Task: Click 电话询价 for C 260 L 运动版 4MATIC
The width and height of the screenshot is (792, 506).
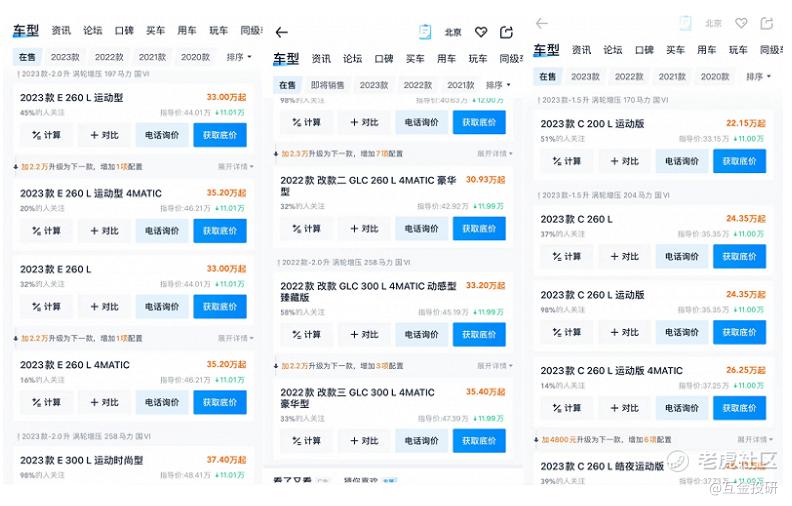Action: (x=682, y=408)
